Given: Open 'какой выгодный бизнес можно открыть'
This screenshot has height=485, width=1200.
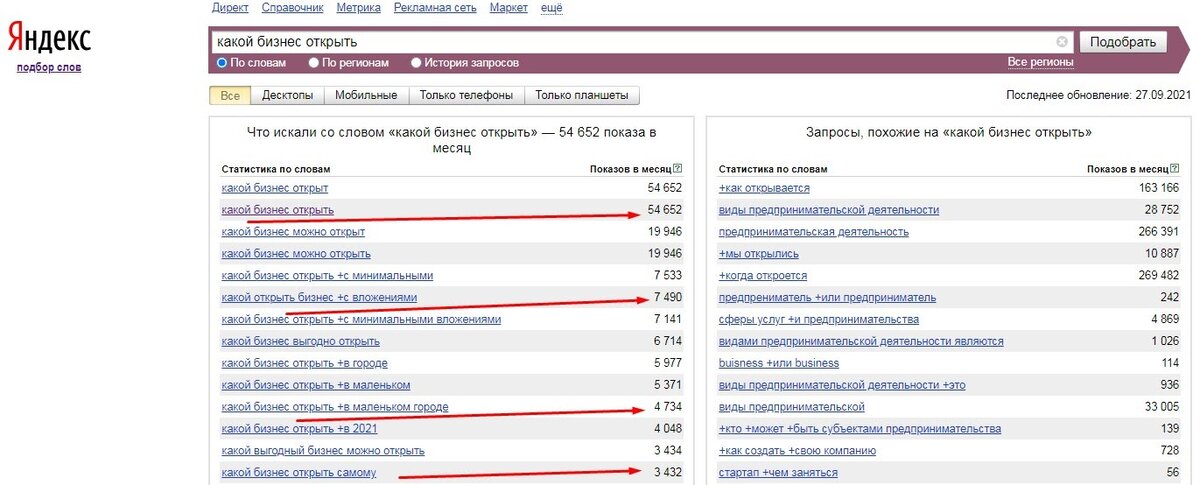Looking at the screenshot, I should click(323, 451).
